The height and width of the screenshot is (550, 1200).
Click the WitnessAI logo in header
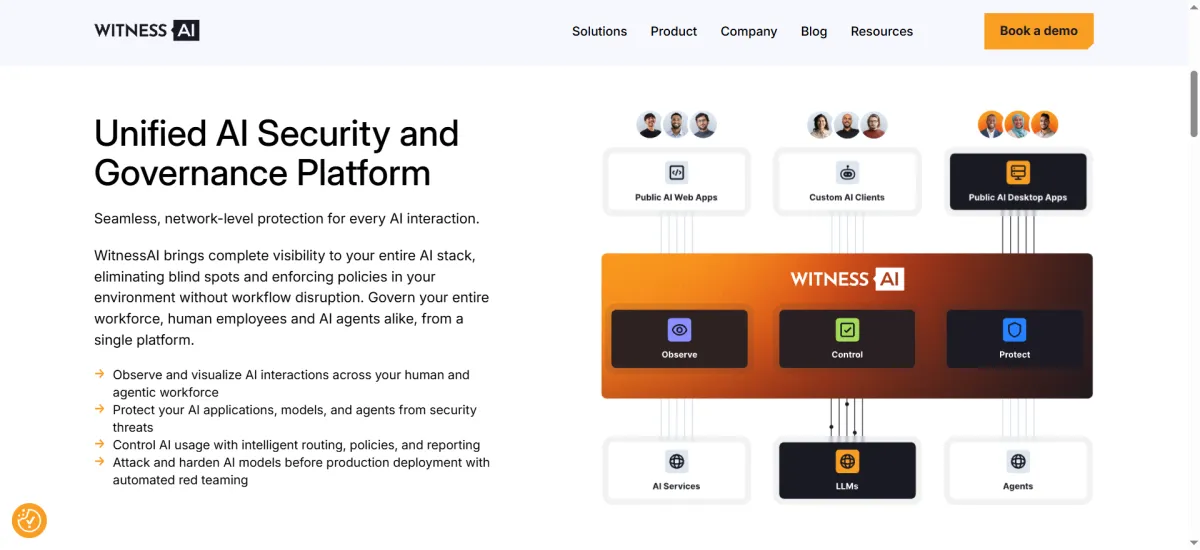(147, 30)
